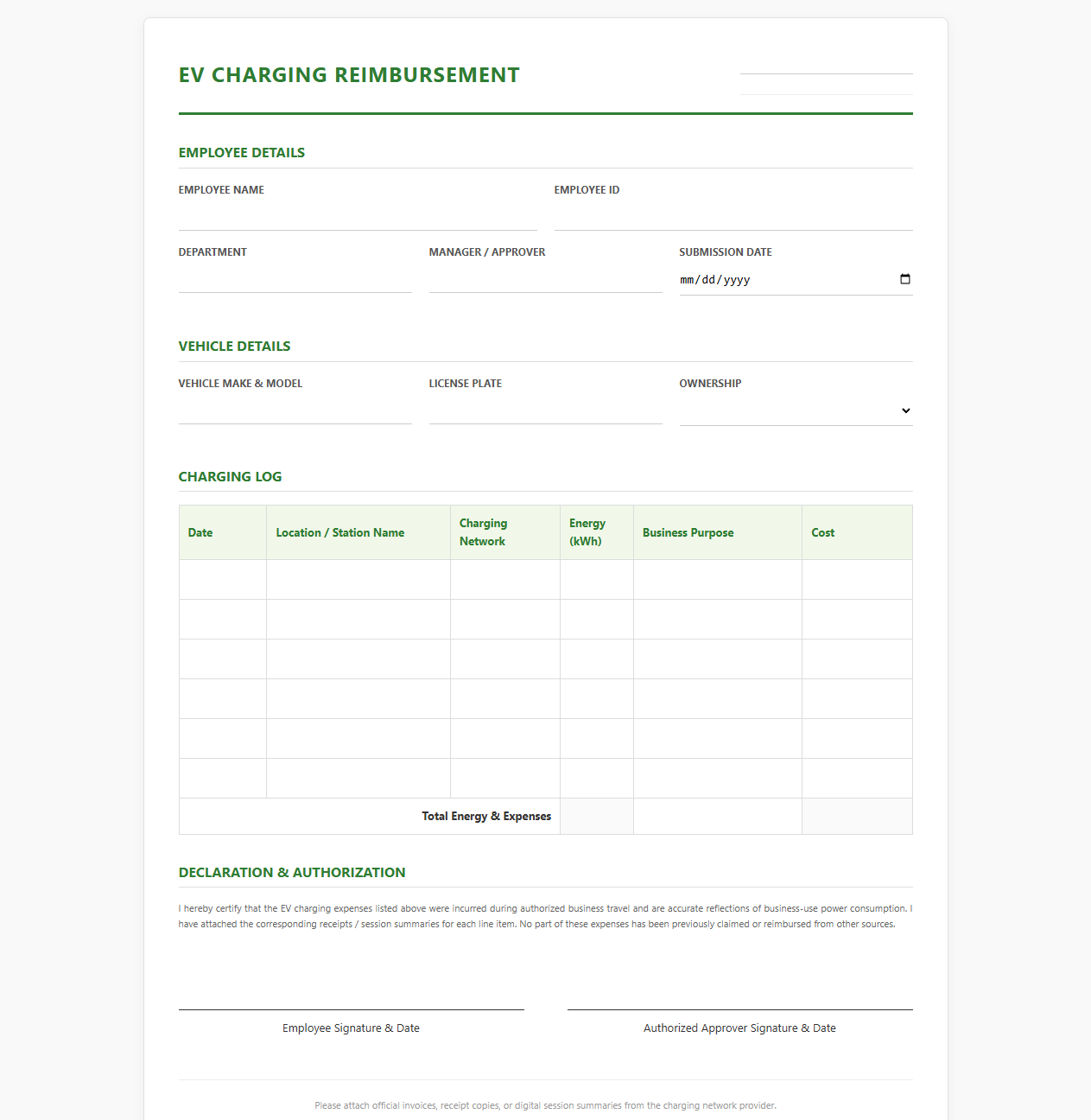Click the 'Total Energy & Expenses' label
This screenshot has width=1091, height=1120.
486,816
